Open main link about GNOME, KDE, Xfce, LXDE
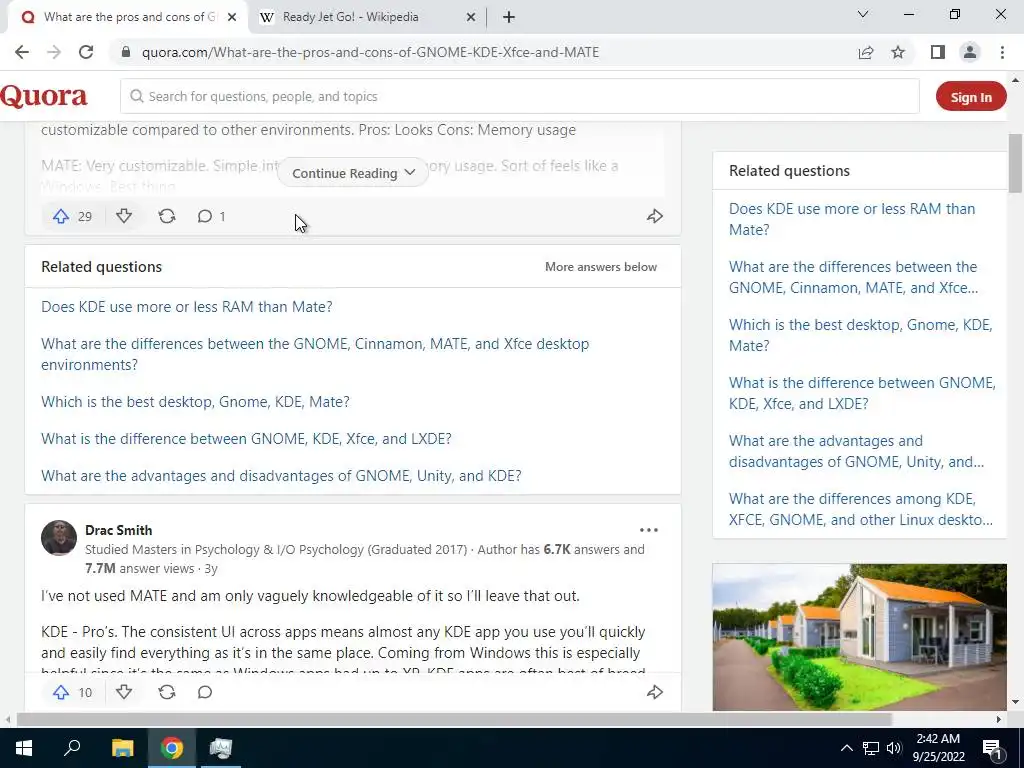Viewport: 1024px width, 768px height. (x=246, y=439)
